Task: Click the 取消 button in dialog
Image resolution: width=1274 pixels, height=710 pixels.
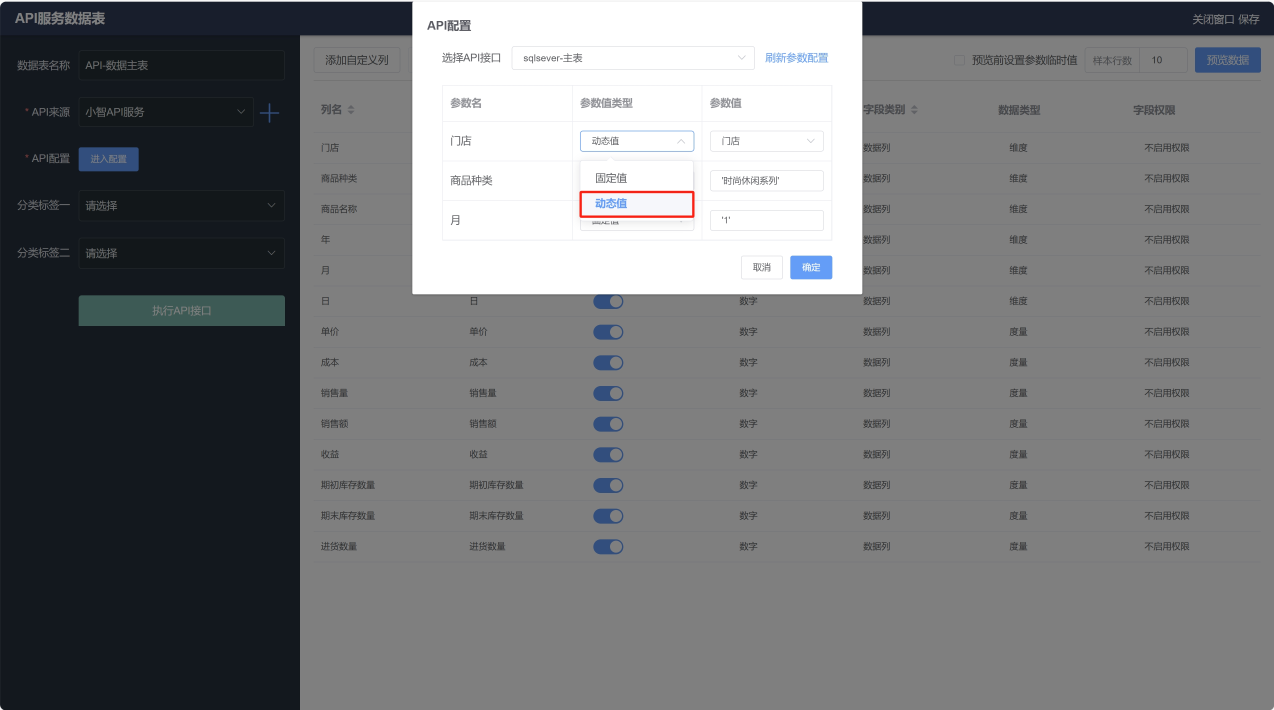Action: click(x=762, y=267)
